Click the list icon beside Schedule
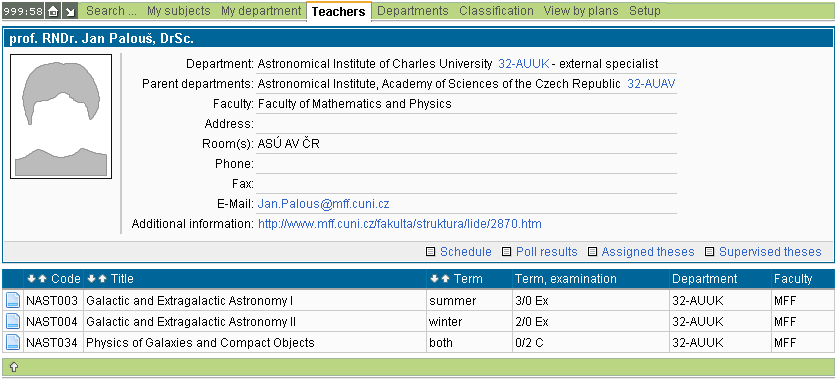 click(x=431, y=252)
